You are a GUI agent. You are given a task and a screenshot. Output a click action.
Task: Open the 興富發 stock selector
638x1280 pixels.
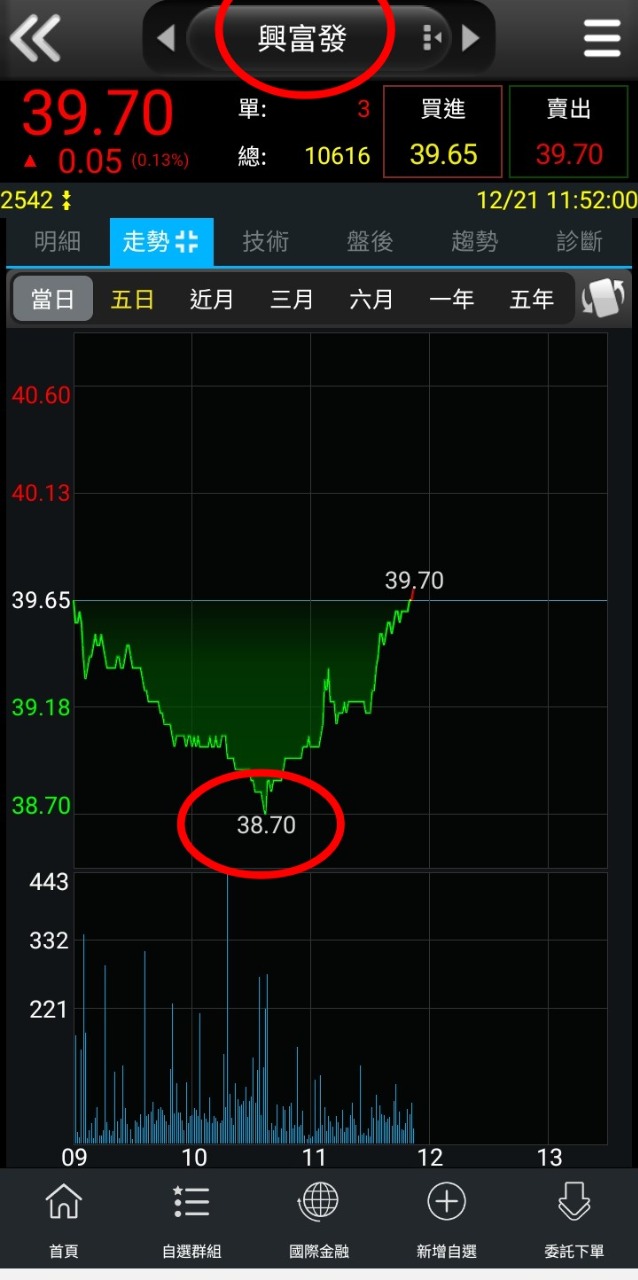point(302,39)
